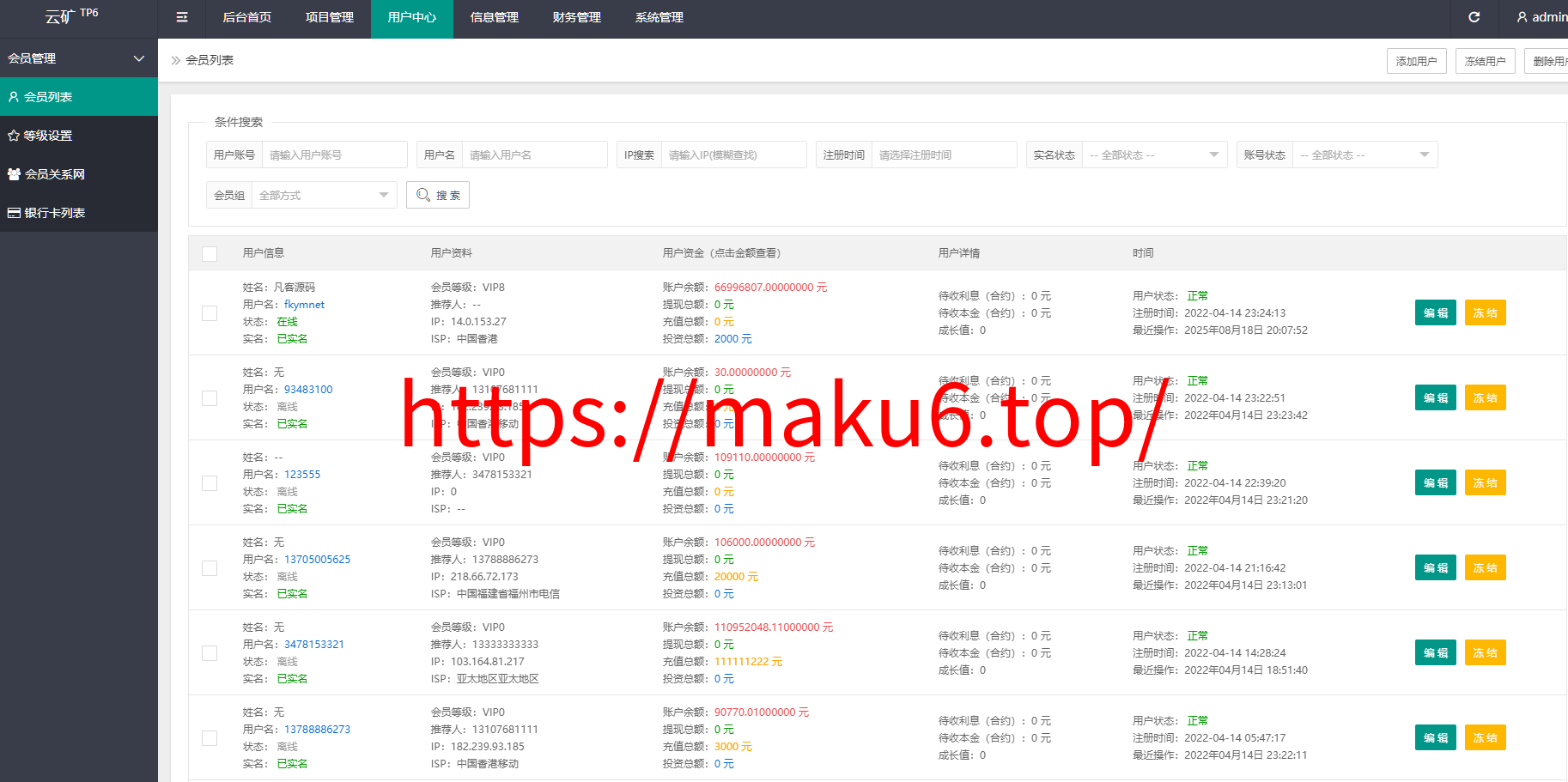Focus the IP搜索 input field
Screen dimensions: 1568x782
[x=734, y=155]
